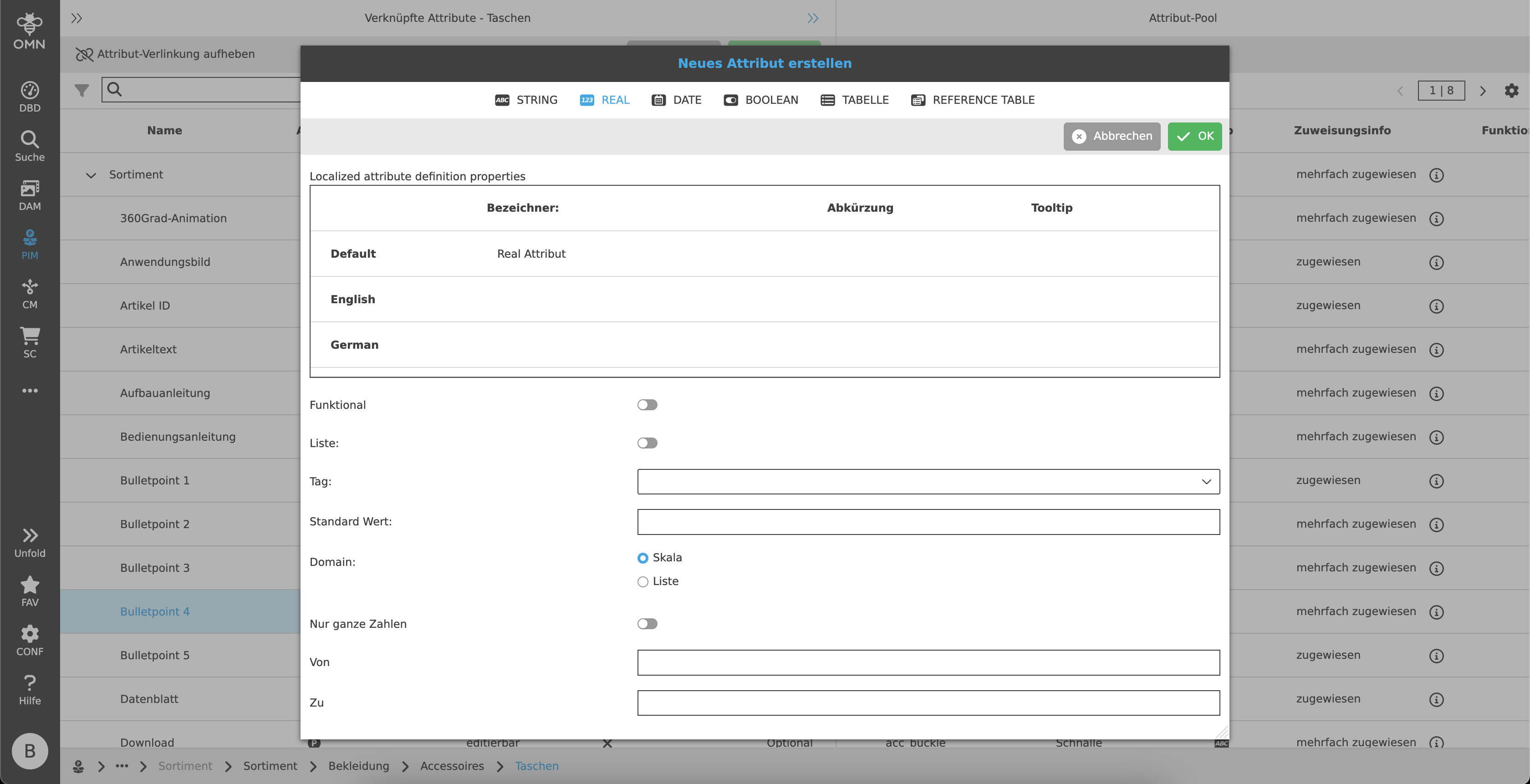
Task: Switch to the STRING attribute type tab
Action: pyautogui.click(x=526, y=100)
